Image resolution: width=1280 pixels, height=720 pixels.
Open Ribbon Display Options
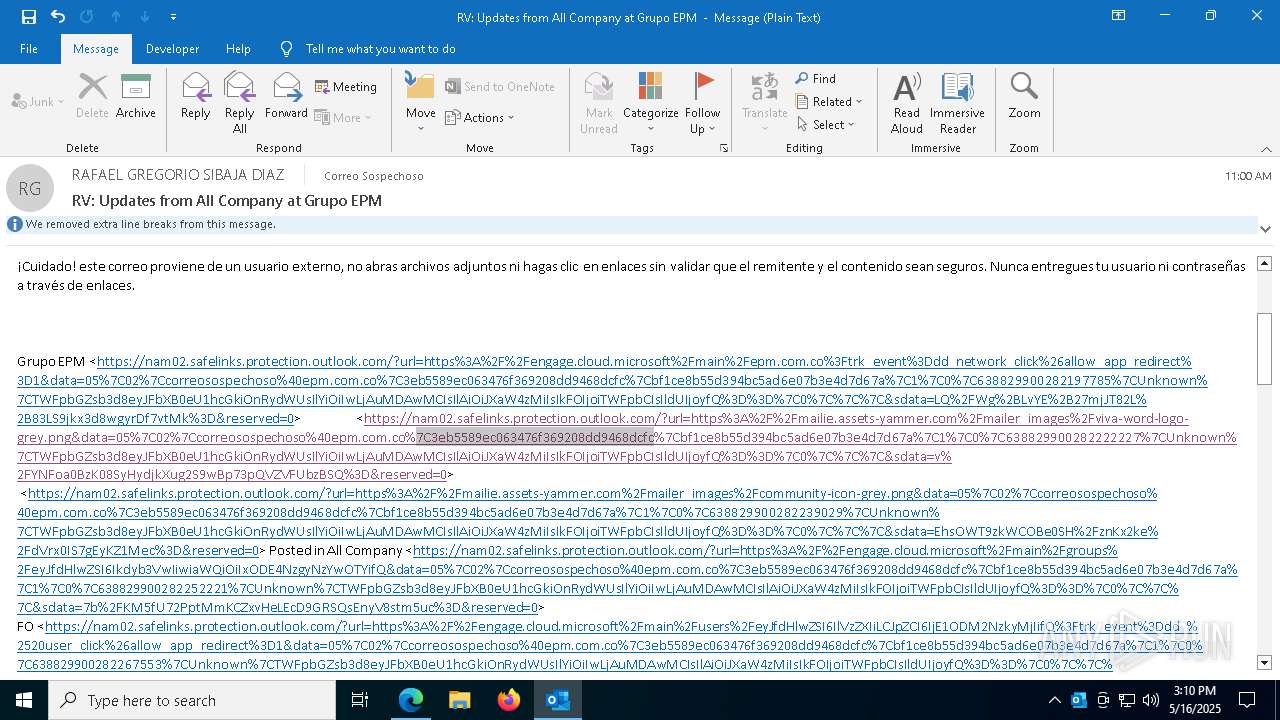(x=1119, y=16)
